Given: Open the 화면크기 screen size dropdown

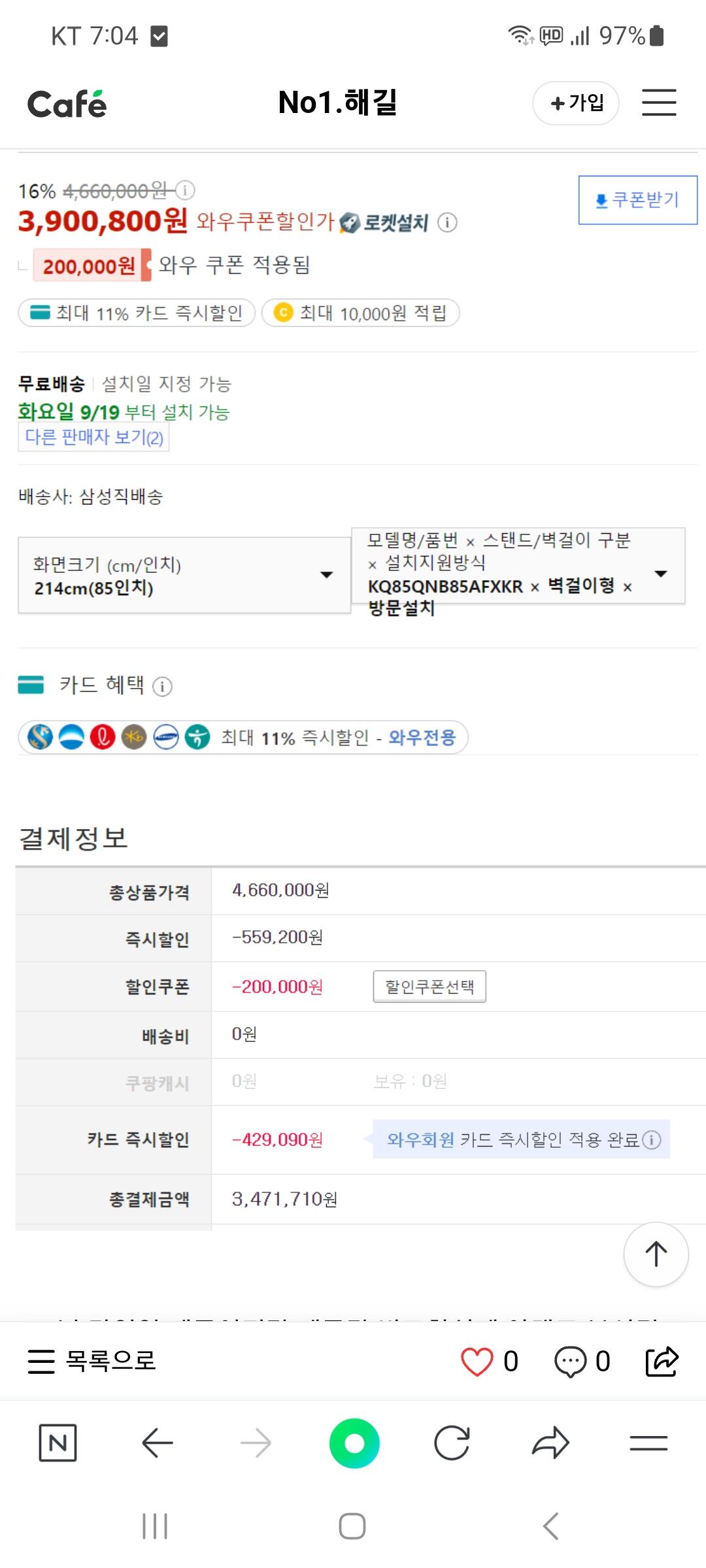Looking at the screenshot, I should coord(184,575).
